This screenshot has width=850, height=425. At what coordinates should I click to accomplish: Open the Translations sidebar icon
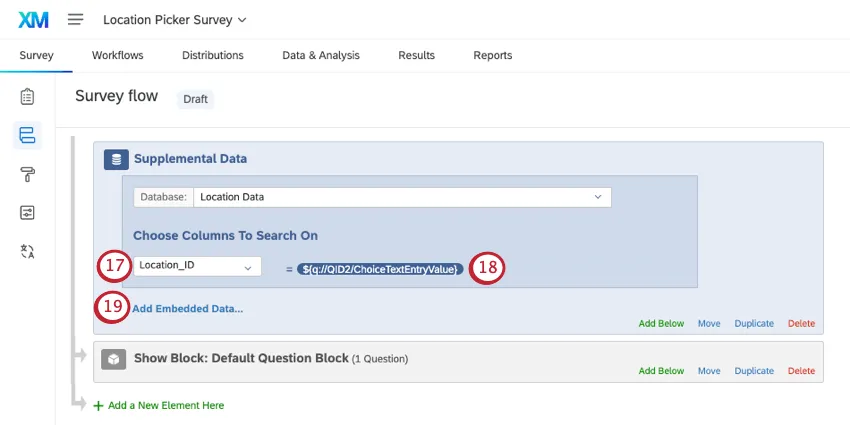27,251
